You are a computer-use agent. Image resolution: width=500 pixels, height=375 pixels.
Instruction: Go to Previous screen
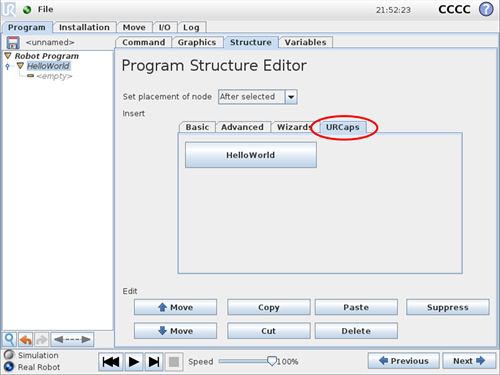point(404,361)
